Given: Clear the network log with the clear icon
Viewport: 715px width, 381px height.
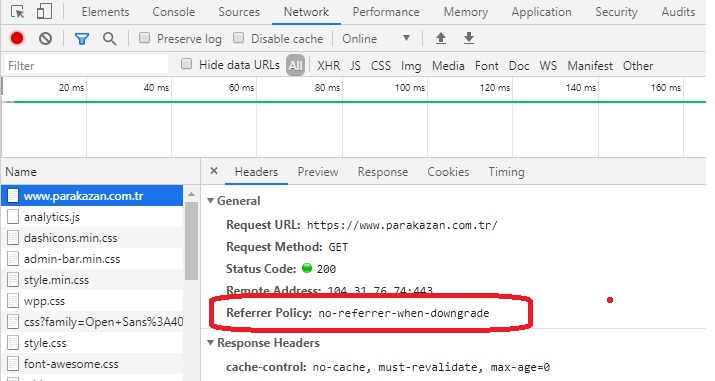Looking at the screenshot, I should (45, 39).
